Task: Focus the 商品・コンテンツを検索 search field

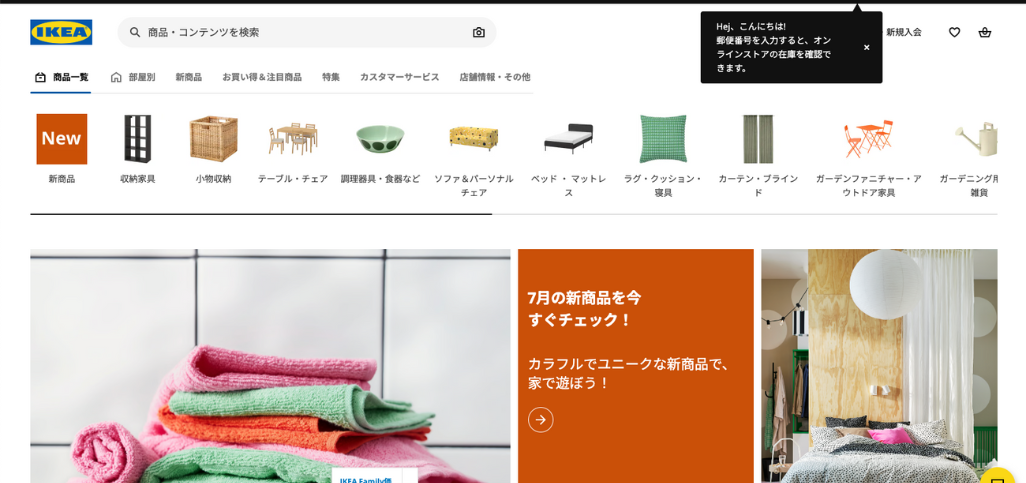Action: (307, 32)
